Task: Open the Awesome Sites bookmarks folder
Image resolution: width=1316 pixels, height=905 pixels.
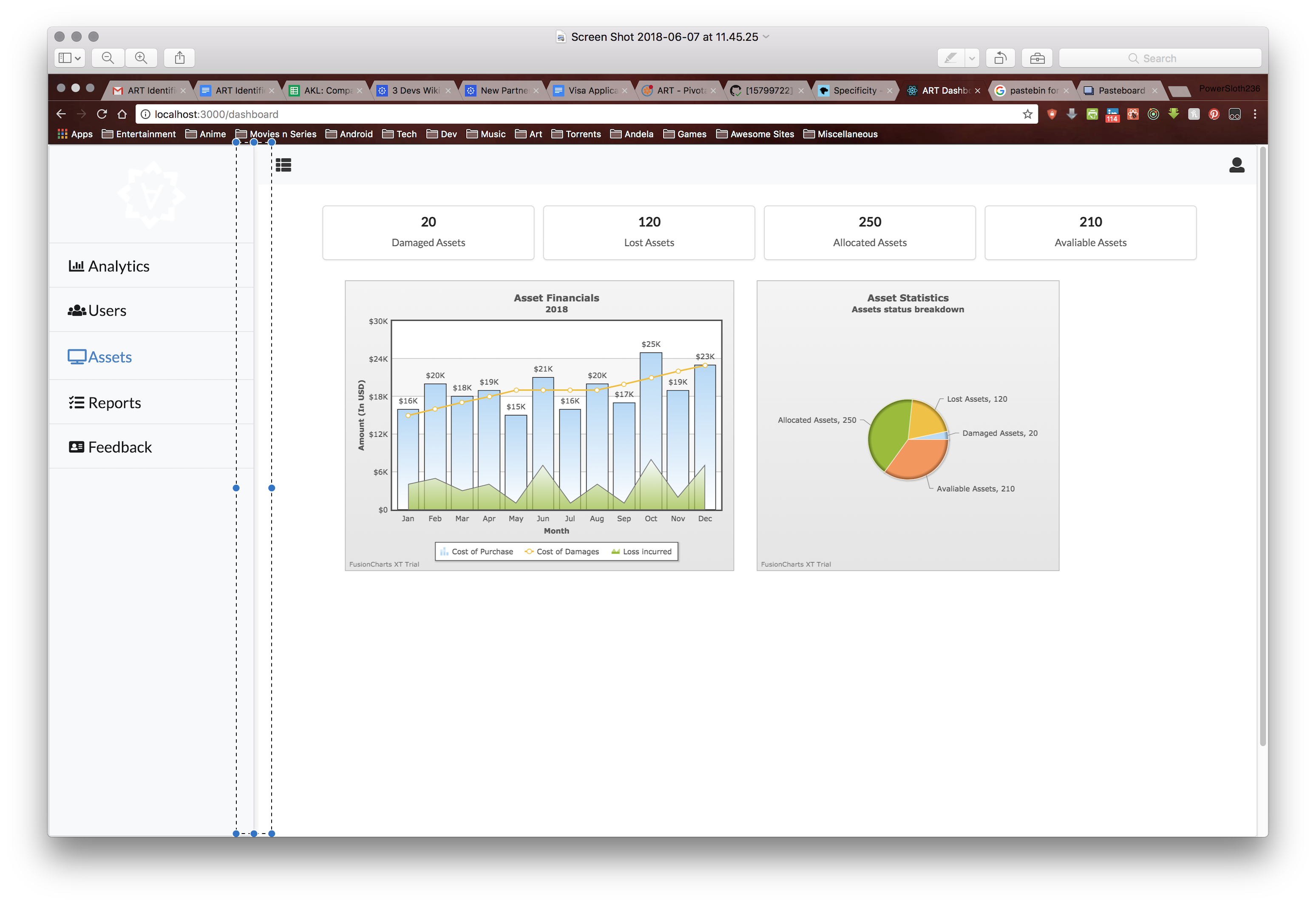Action: click(755, 134)
